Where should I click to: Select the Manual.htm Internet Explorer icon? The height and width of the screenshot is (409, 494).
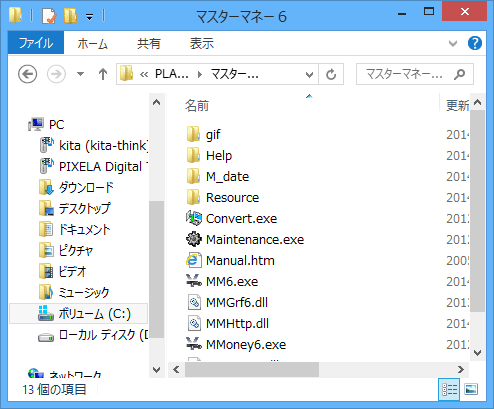(194, 260)
